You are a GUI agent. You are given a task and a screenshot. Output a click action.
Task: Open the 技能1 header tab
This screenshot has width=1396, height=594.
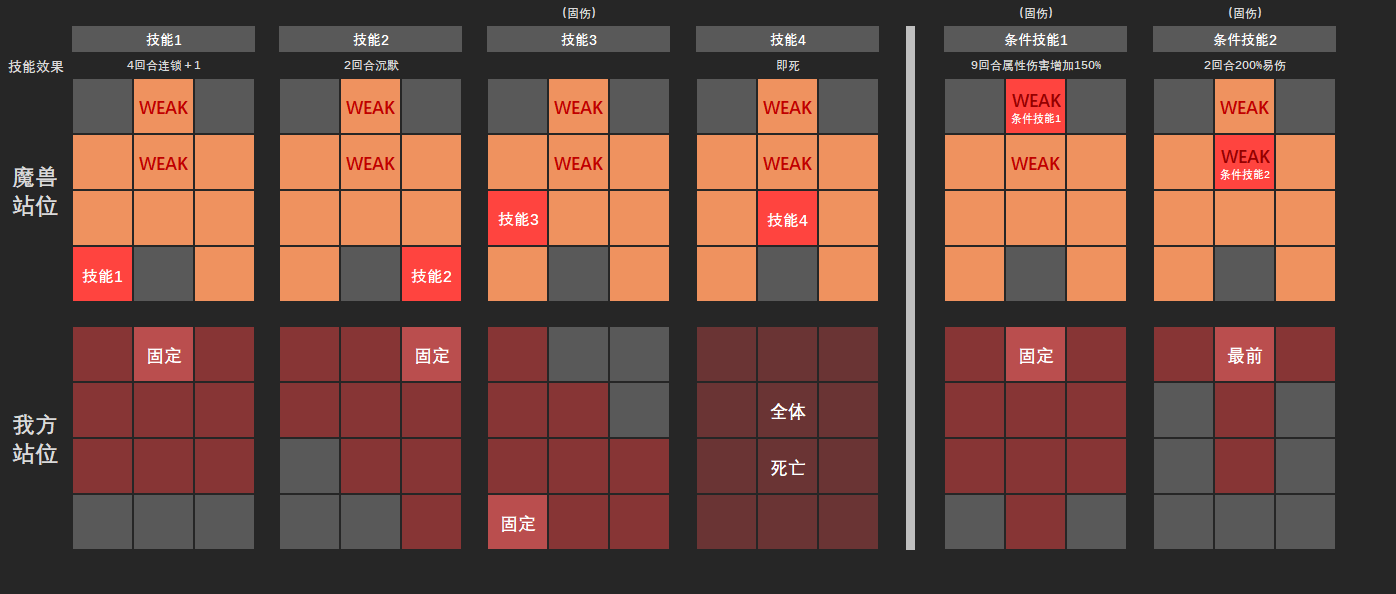pyautogui.click(x=163, y=40)
